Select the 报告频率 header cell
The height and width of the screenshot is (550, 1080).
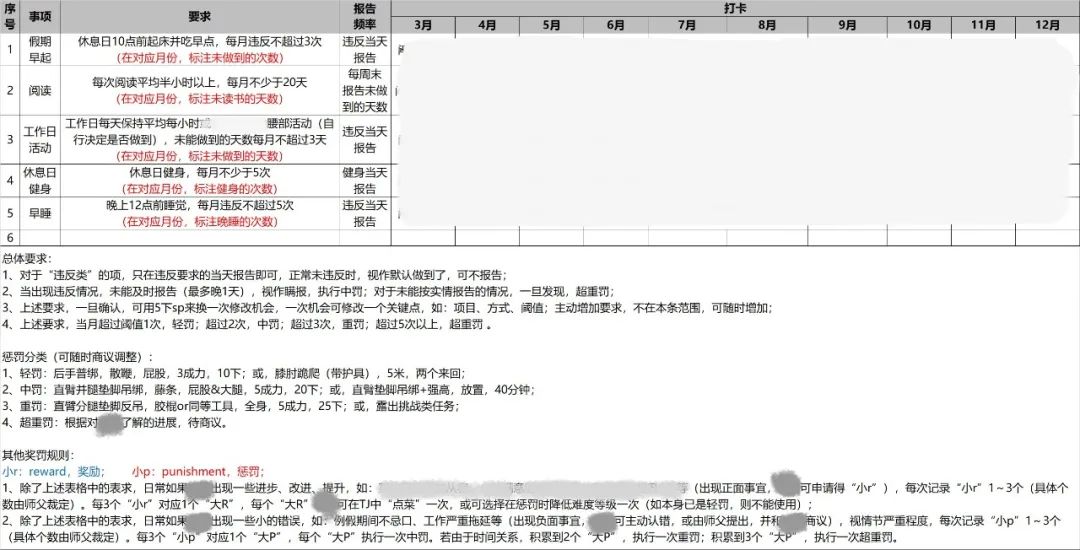click(x=365, y=17)
